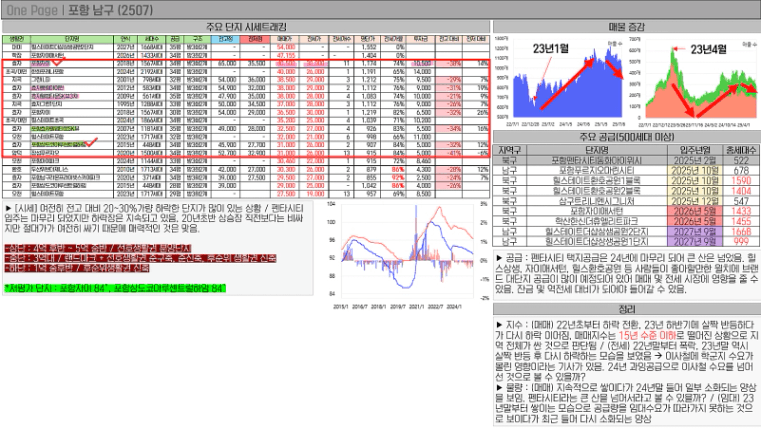Click the '▶ 지수' summary paragraph
Screen dimensions: 761x428
coord(627,350)
